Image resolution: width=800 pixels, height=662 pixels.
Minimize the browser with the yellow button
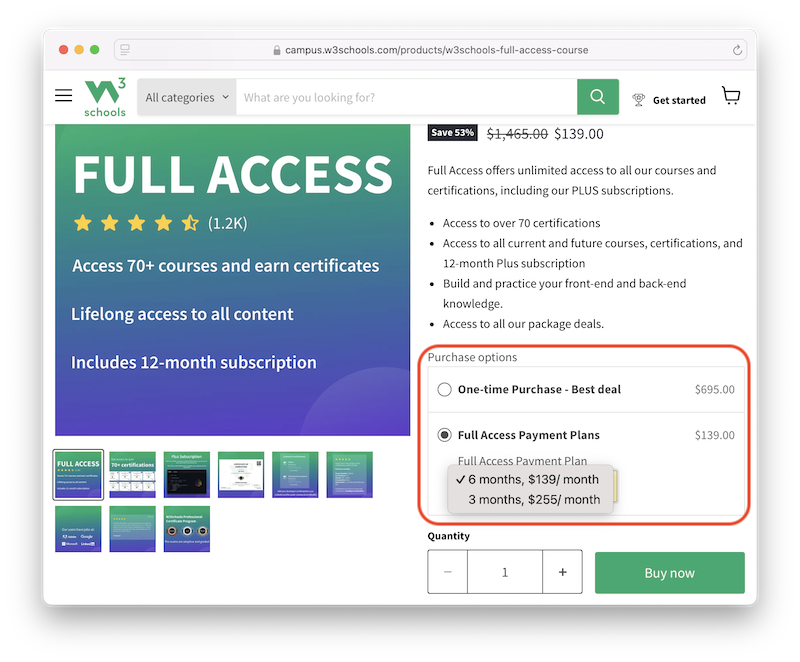coord(79,49)
